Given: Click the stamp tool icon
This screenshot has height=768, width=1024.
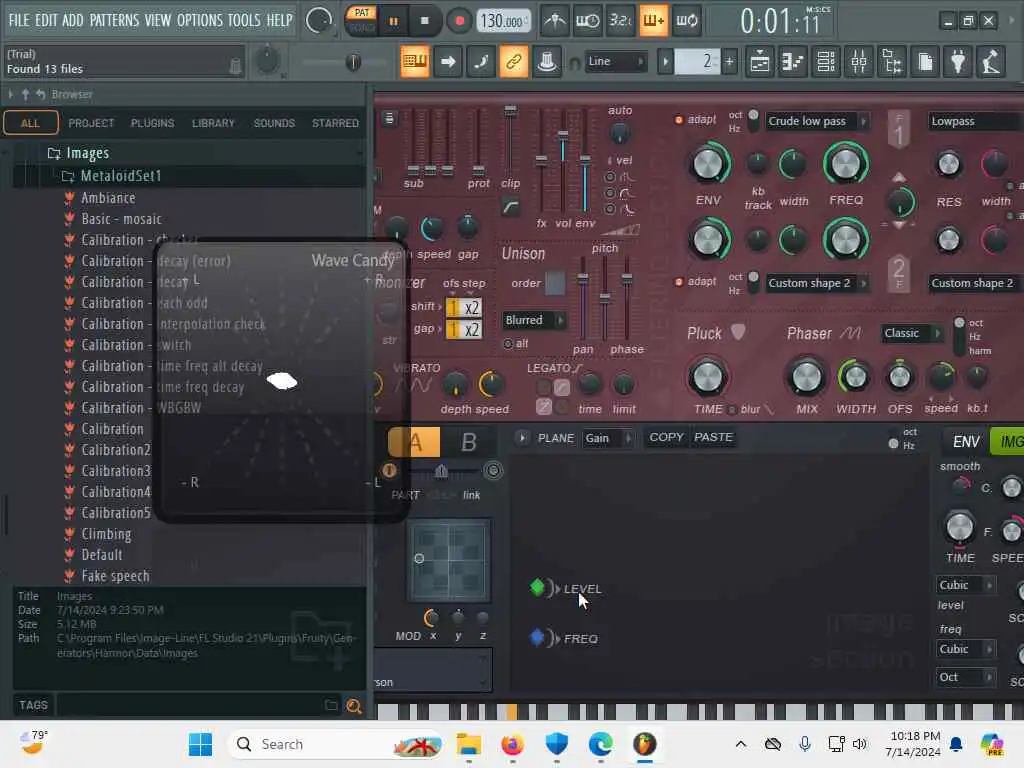Looking at the screenshot, I should (547, 62).
